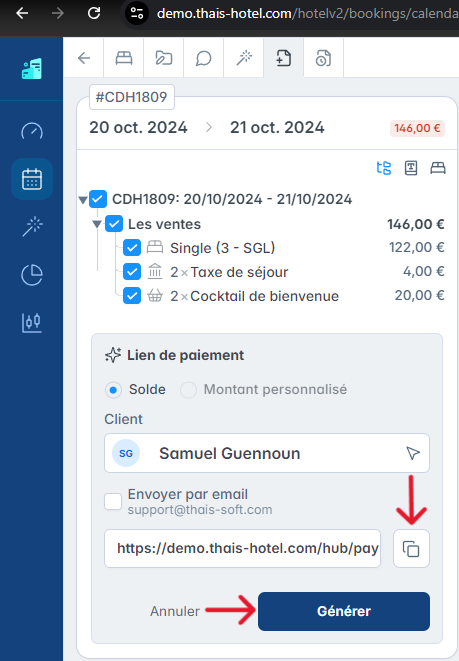Collapse the Les ventes tree node
459x661 pixels.
(x=97, y=224)
